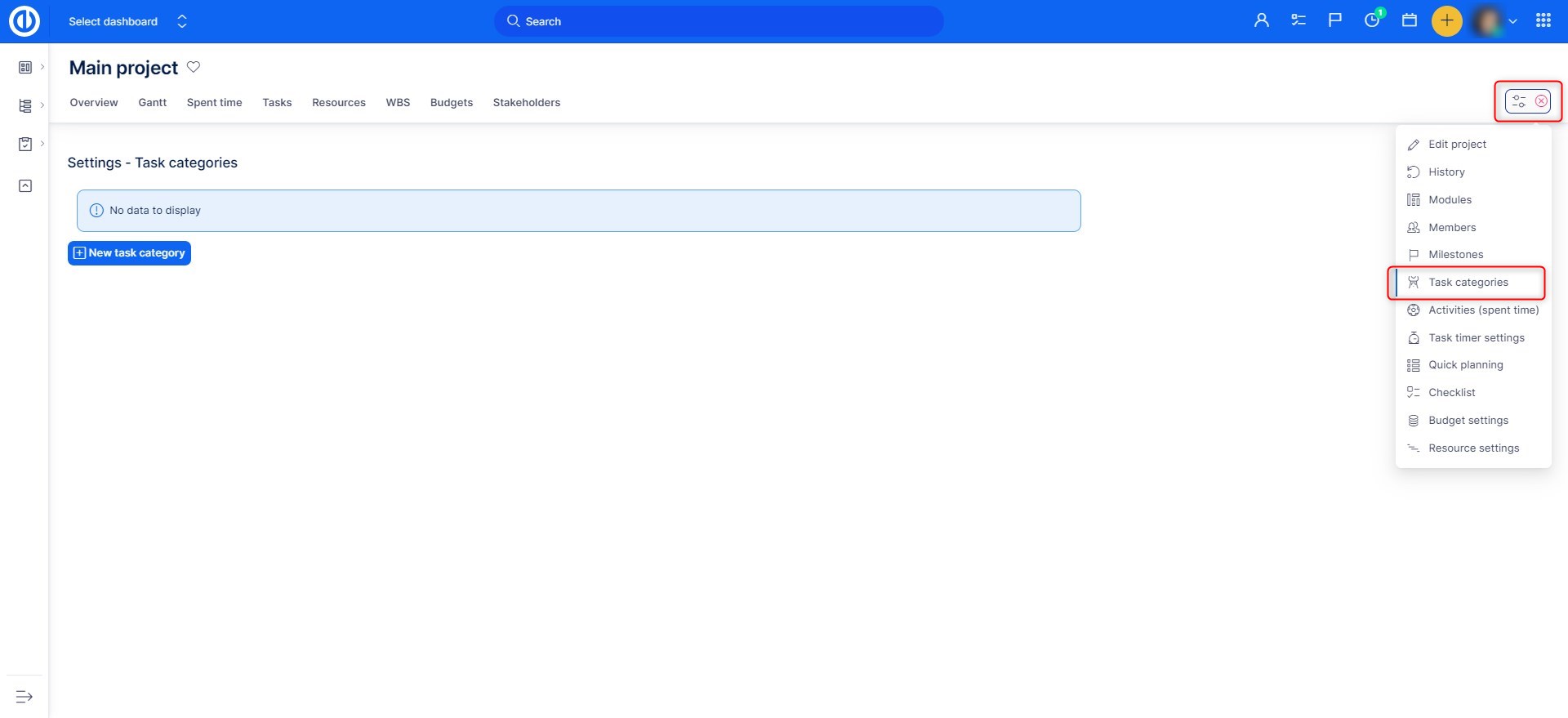This screenshot has height=718, width=1568.
Task: Click the yellow plus create button
Action: click(1446, 20)
